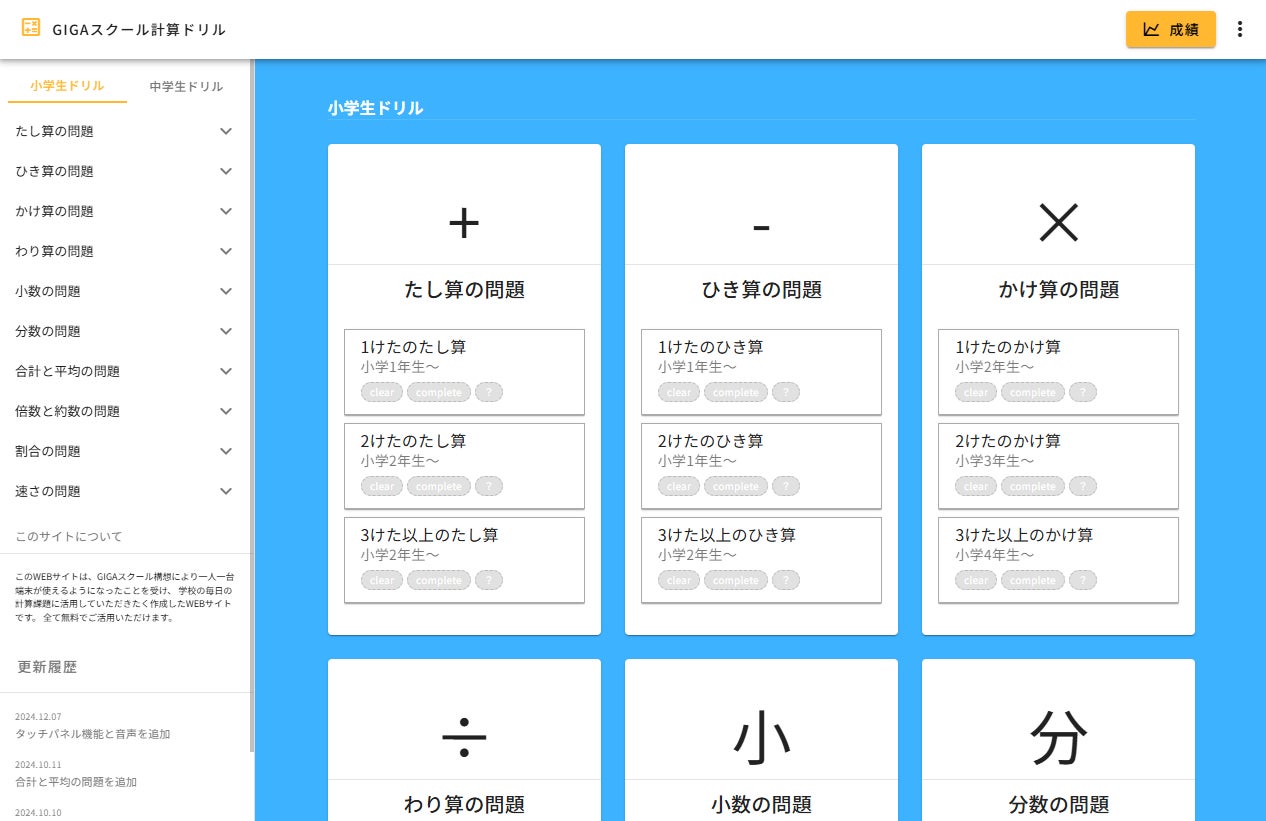Click the わり算の問題 card heading
This screenshot has width=1266, height=821.
click(x=464, y=805)
